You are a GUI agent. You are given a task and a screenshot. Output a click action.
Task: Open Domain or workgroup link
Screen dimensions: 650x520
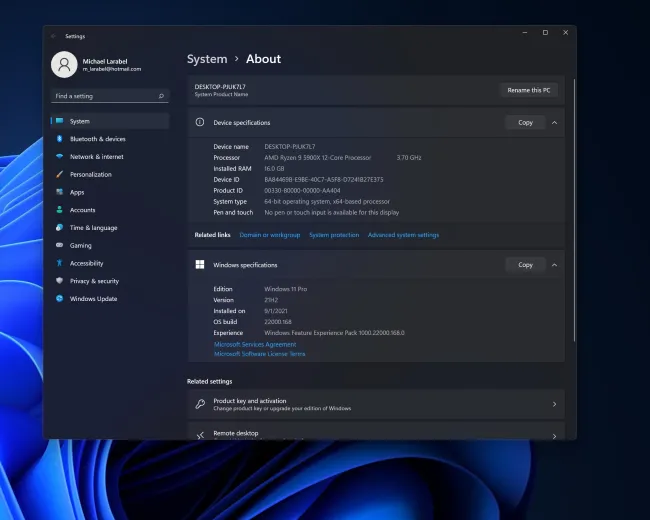[x=270, y=235]
